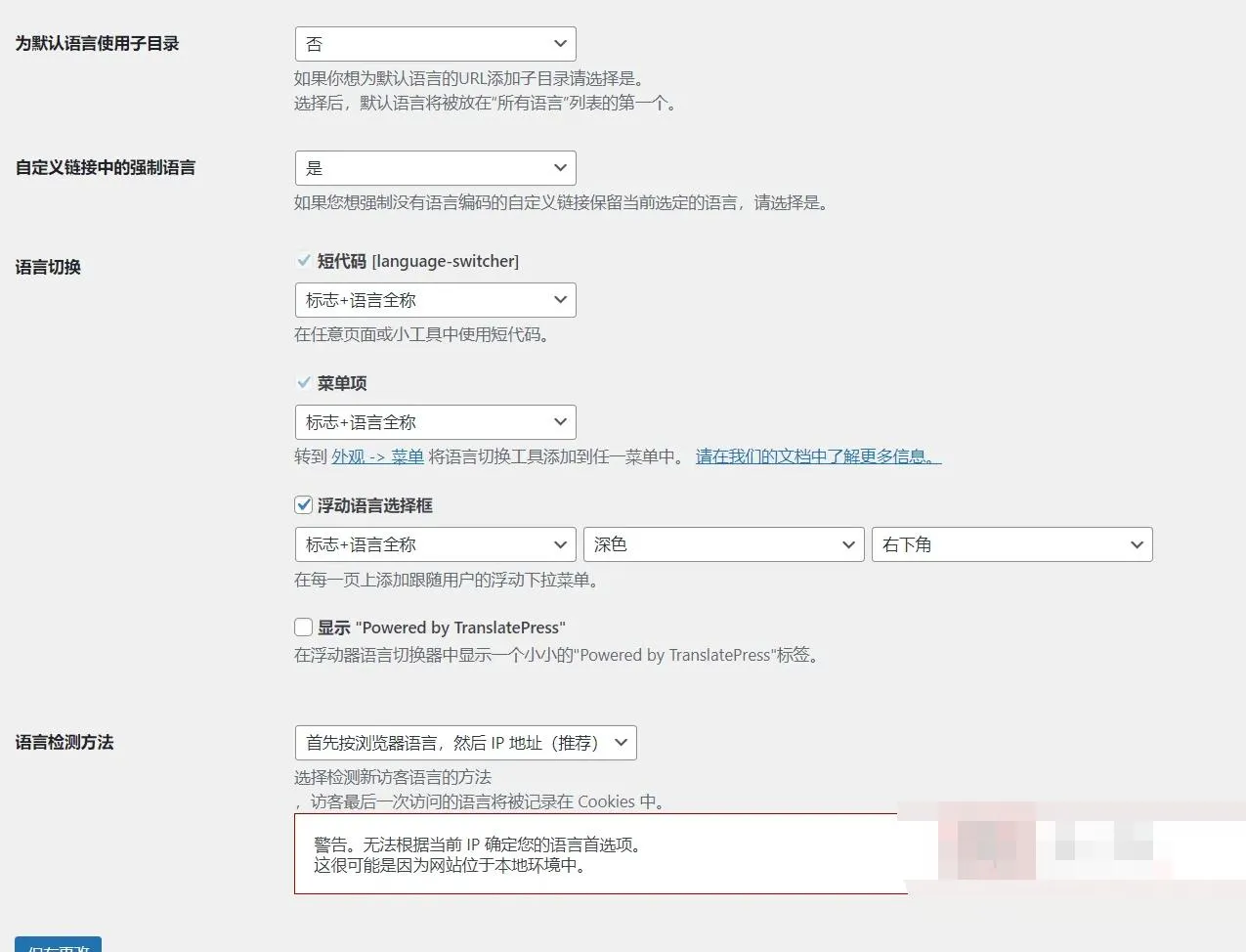Open the 为默认语言使用子目录 dropdown showing 否
This screenshot has width=1246, height=952.
click(x=435, y=44)
